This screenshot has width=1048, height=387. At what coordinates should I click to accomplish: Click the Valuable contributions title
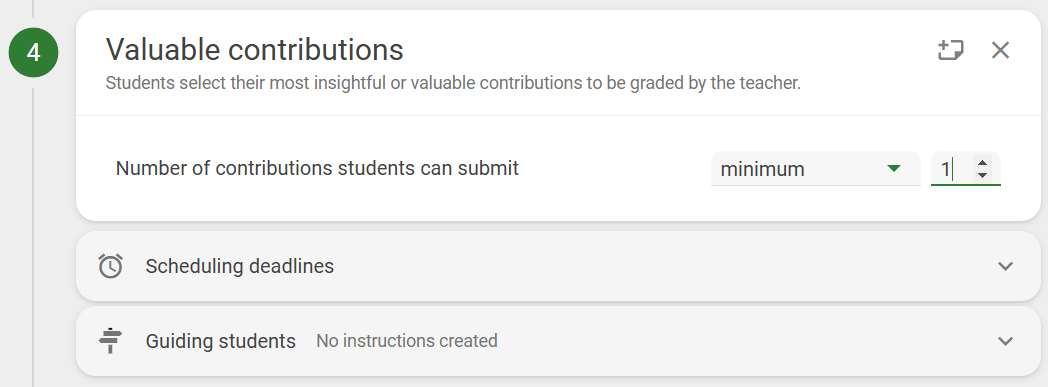[255, 49]
